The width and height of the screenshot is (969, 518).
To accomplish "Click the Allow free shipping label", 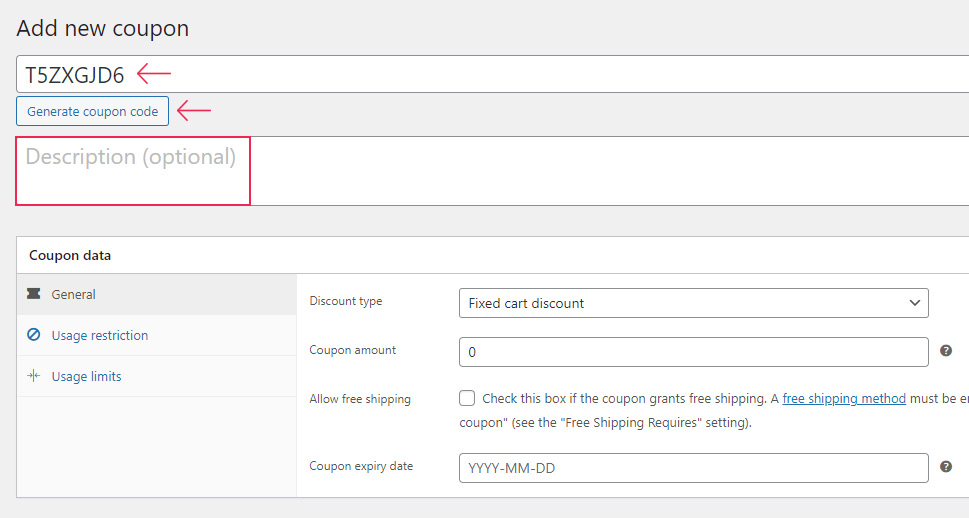I will point(360,399).
